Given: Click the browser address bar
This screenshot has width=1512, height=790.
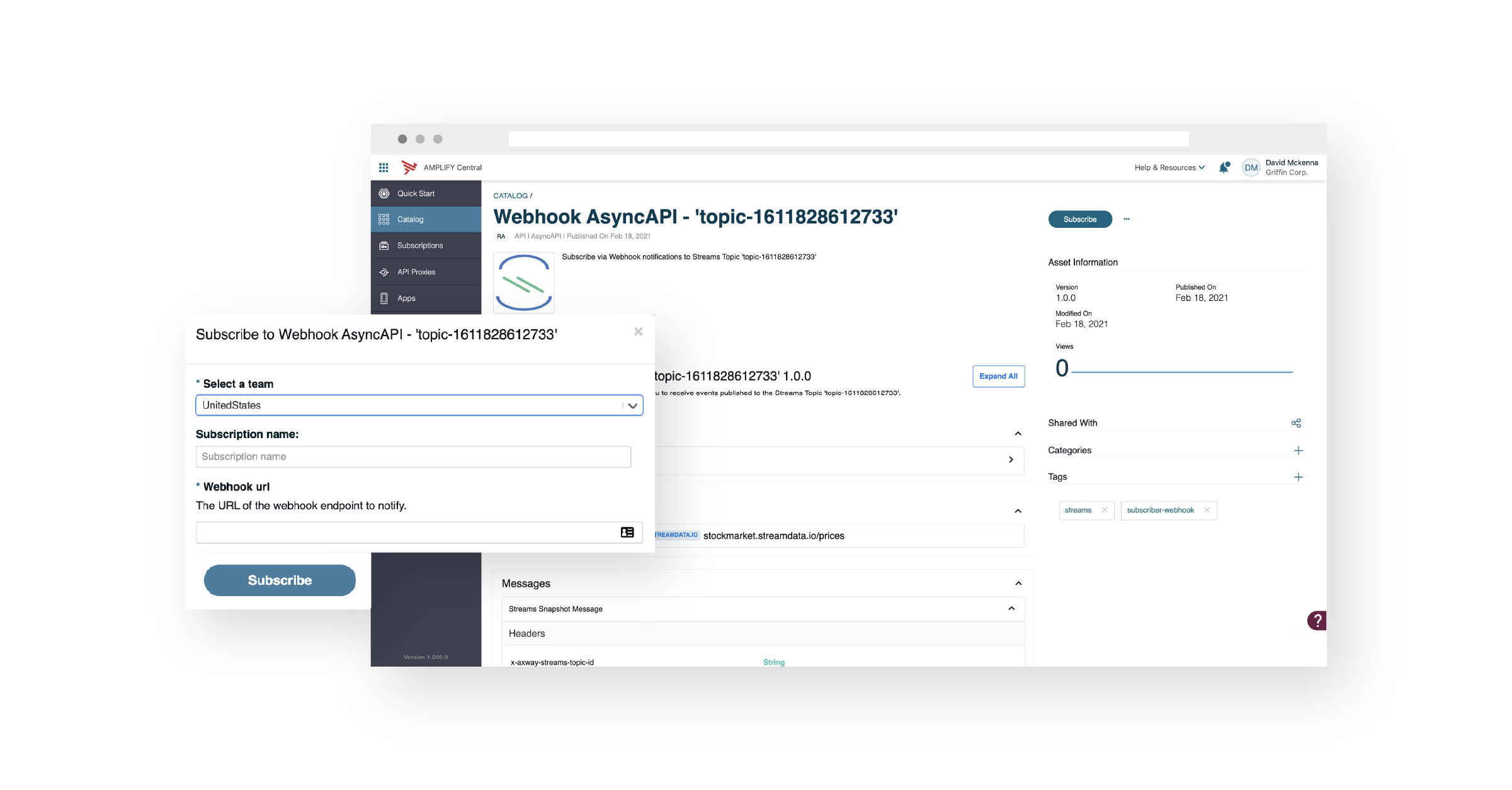Looking at the screenshot, I should click(848, 139).
